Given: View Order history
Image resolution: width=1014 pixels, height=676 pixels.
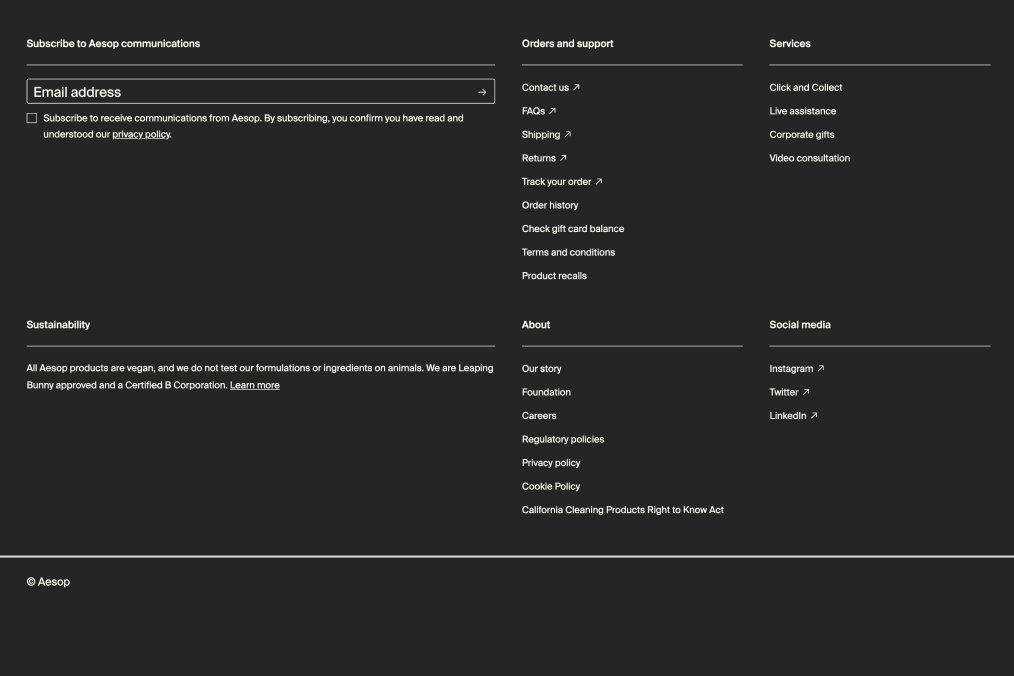Looking at the screenshot, I should coord(549,205).
